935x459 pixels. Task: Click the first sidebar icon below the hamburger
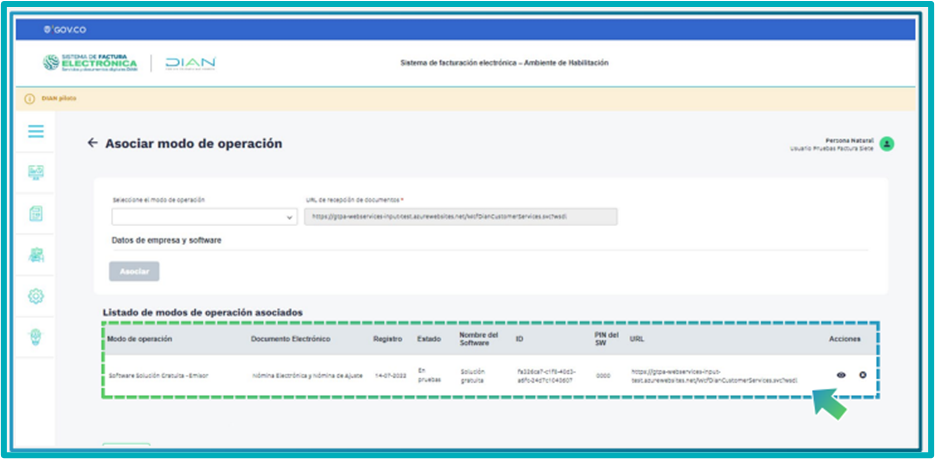click(36, 173)
